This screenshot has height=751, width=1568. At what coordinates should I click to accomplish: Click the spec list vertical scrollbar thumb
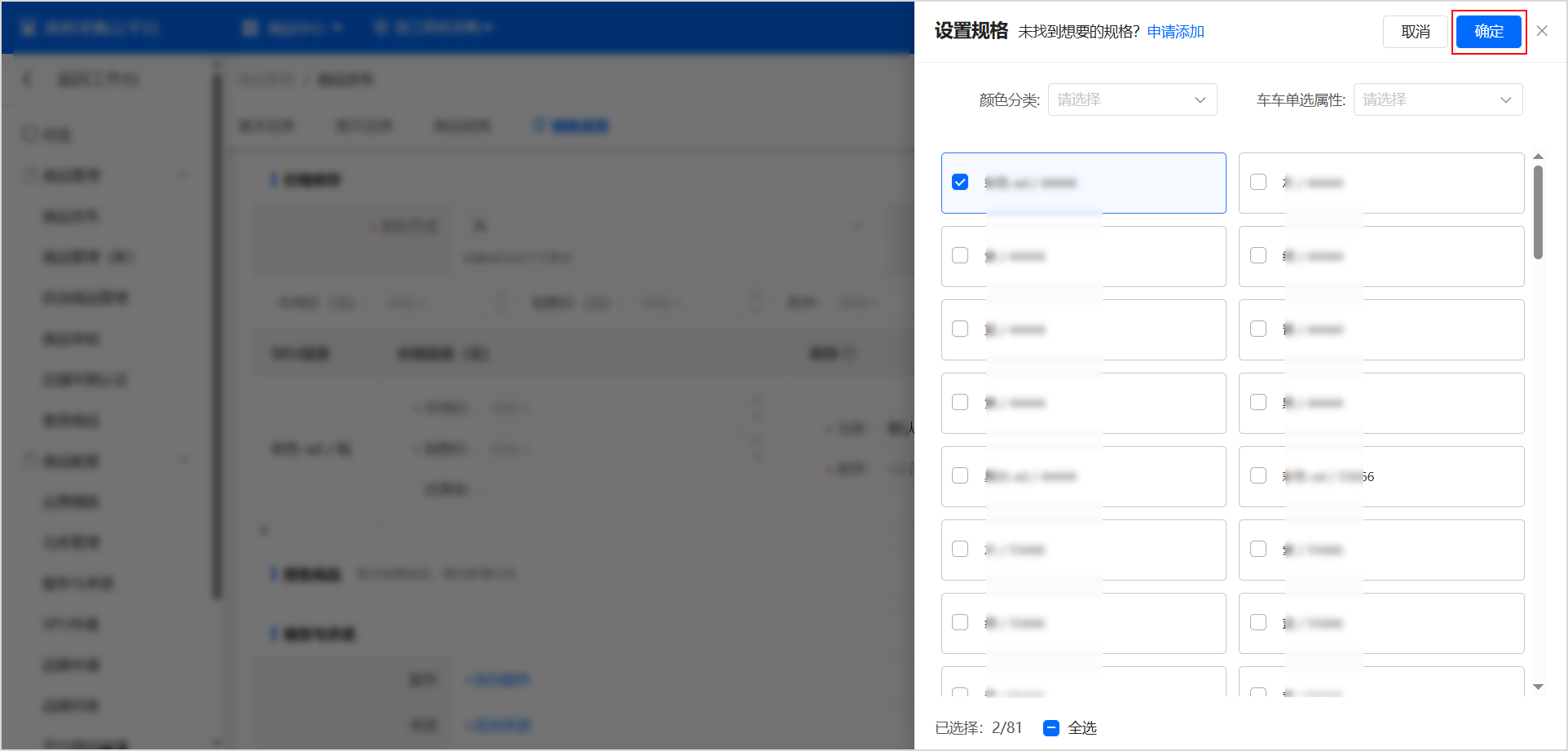tap(1538, 212)
